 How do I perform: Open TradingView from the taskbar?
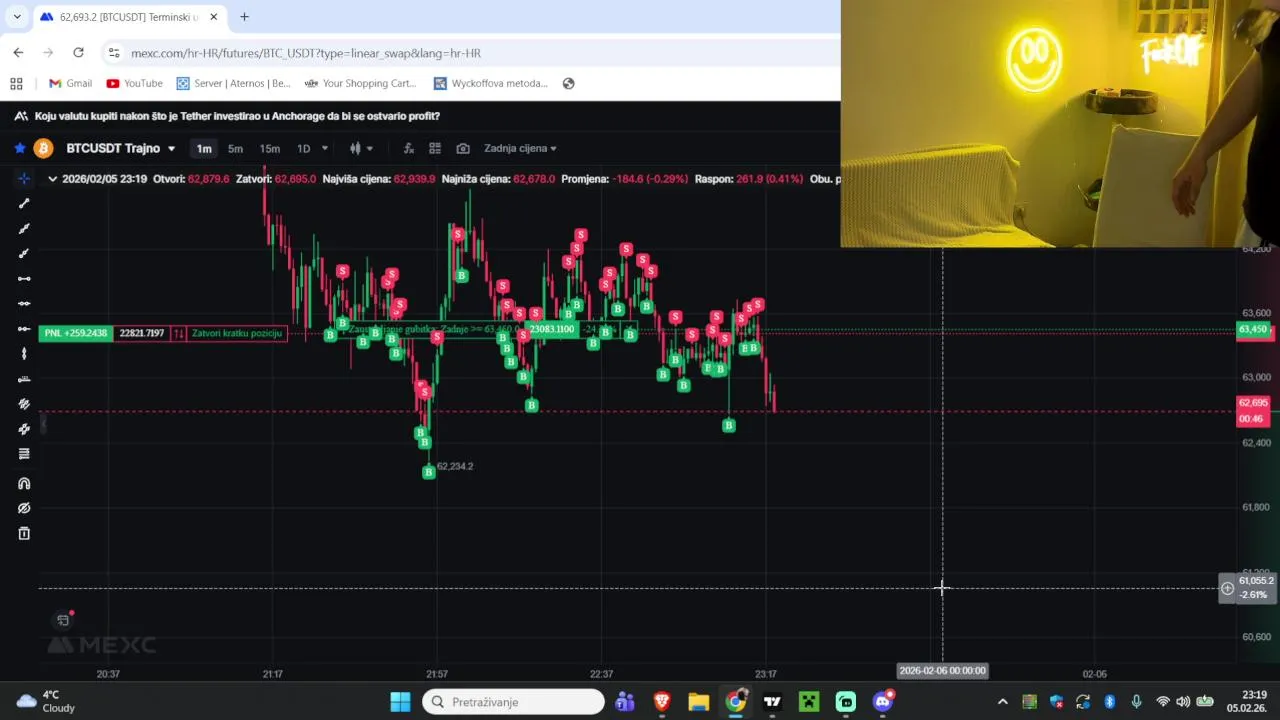[x=772, y=702]
